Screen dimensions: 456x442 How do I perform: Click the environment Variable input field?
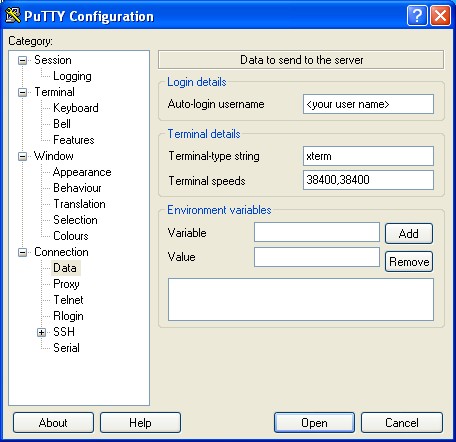[x=317, y=232]
